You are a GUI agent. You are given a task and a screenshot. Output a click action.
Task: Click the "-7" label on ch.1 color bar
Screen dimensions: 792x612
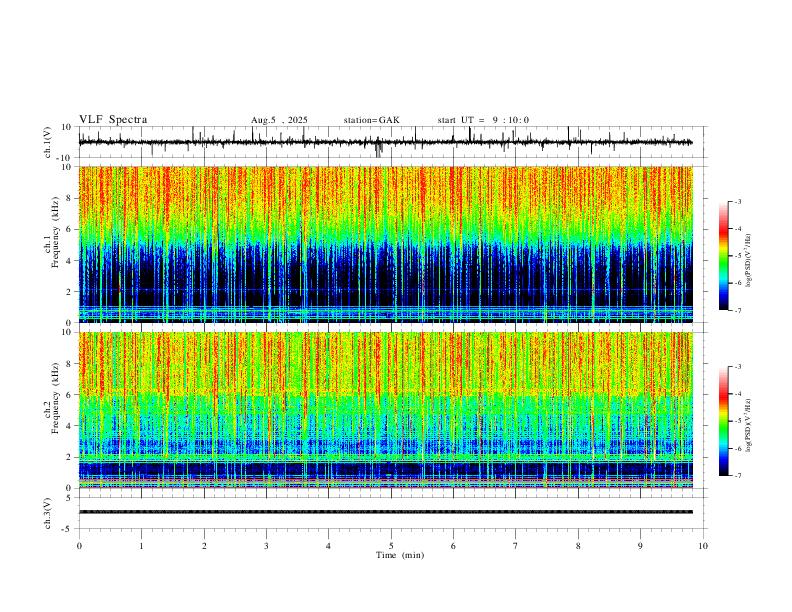click(x=738, y=311)
